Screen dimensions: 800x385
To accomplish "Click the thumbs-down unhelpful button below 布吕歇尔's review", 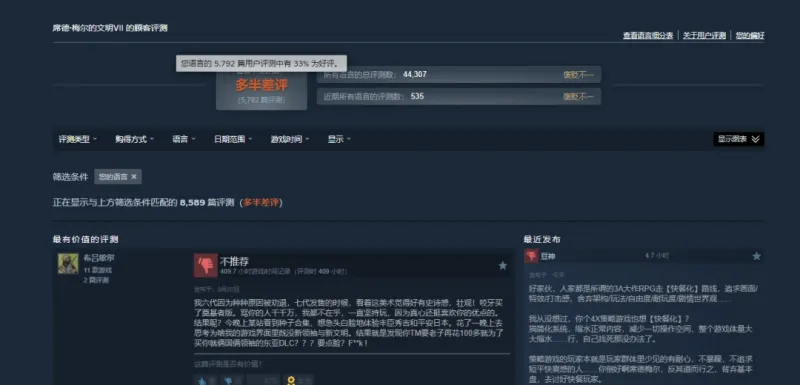I will [232, 380].
